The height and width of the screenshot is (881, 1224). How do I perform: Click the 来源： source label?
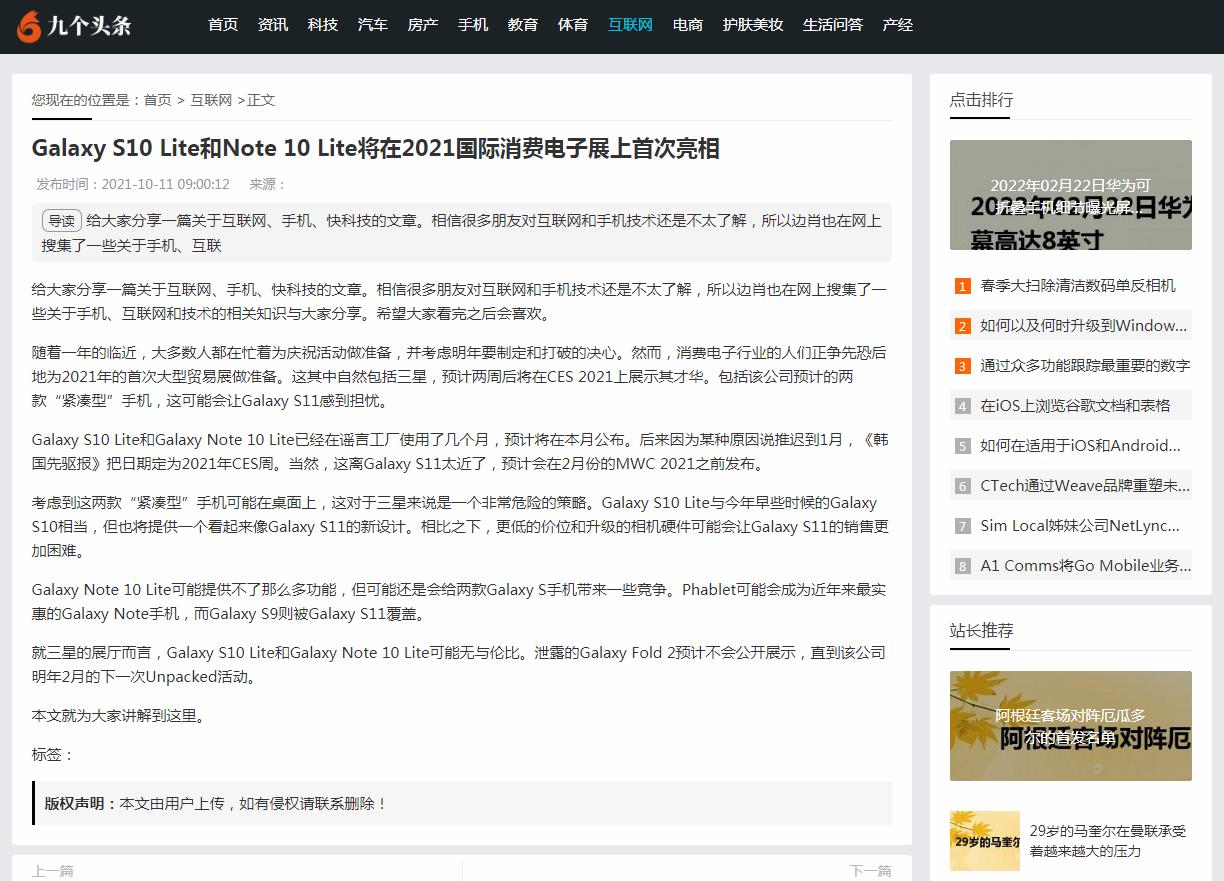click(268, 184)
